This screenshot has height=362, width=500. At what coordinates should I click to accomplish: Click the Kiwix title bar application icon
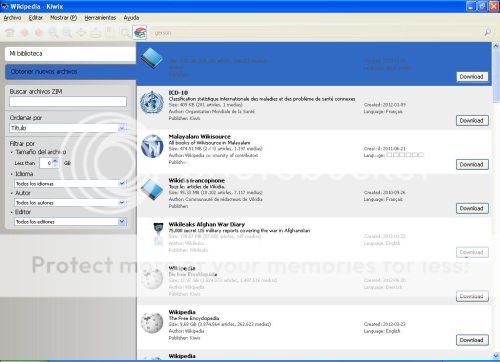click(5, 6)
